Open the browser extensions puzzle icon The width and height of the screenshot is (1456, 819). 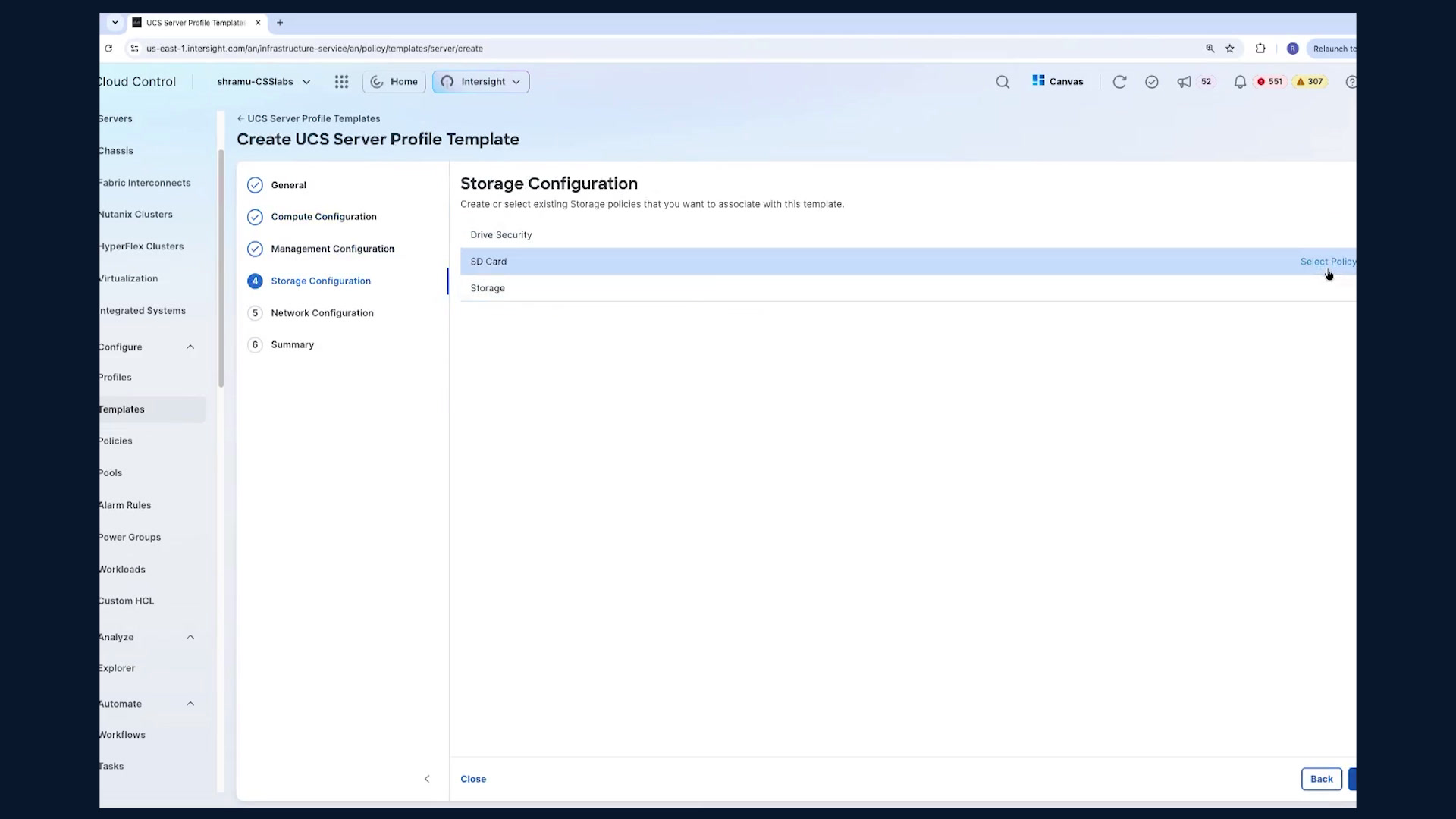[x=1260, y=49]
